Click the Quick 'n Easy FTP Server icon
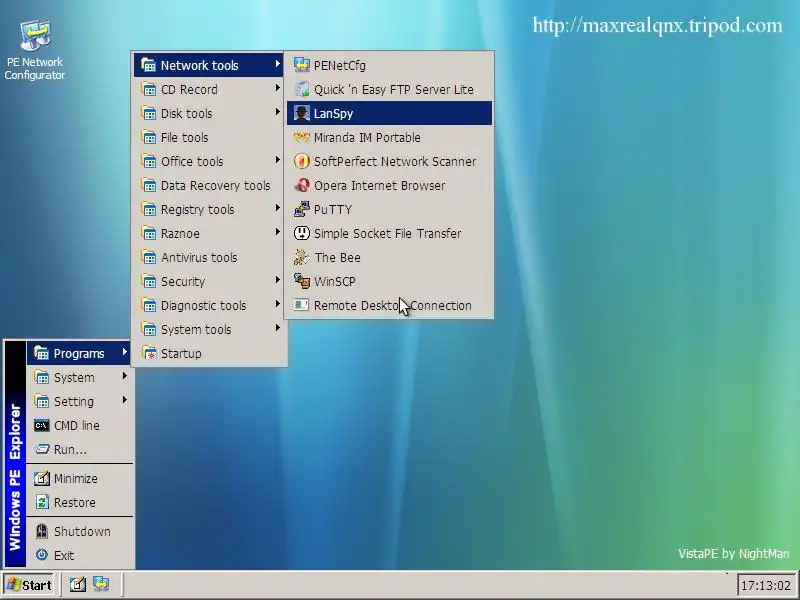The width and height of the screenshot is (800, 600). pos(302,89)
